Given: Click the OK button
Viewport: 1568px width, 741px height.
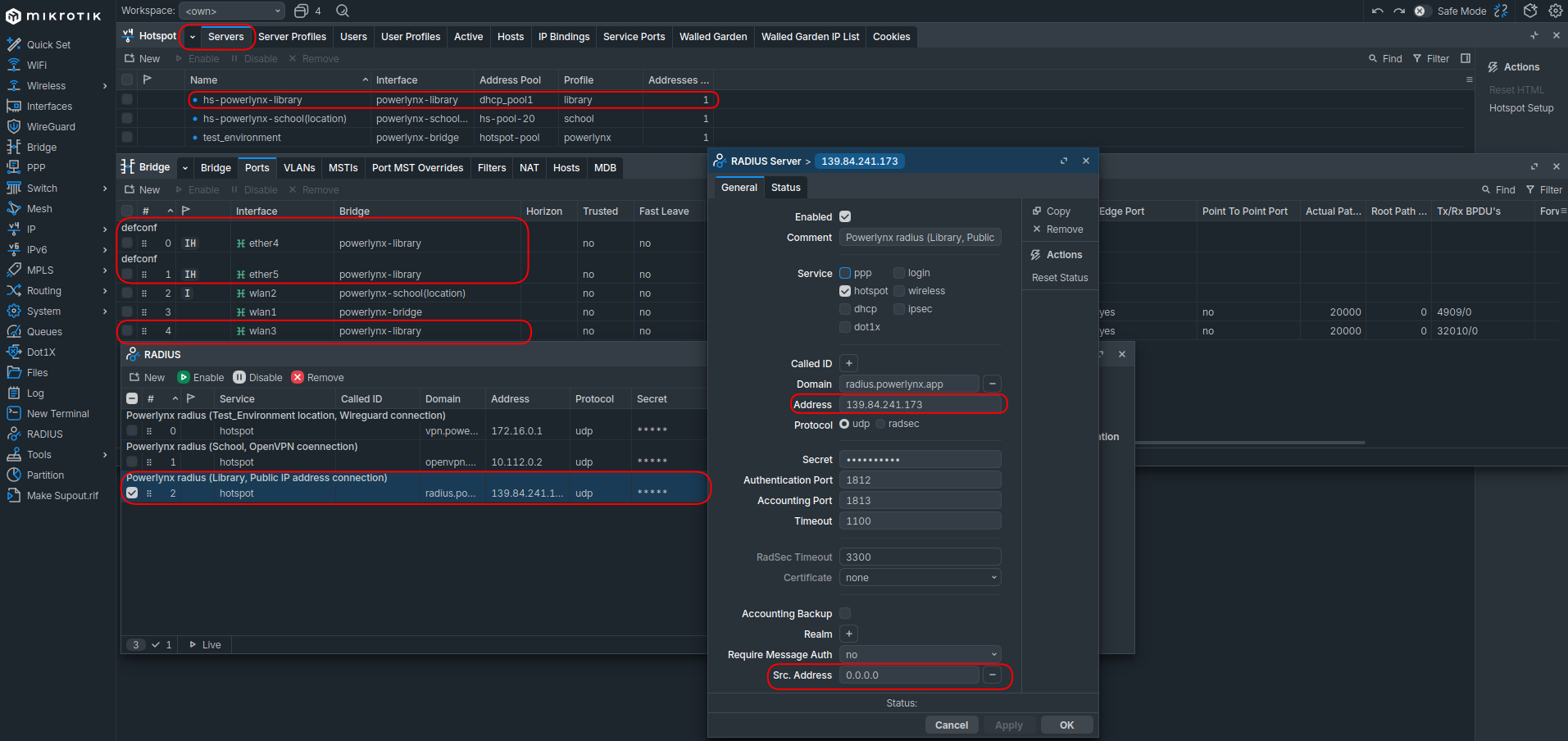Looking at the screenshot, I should point(1066,725).
